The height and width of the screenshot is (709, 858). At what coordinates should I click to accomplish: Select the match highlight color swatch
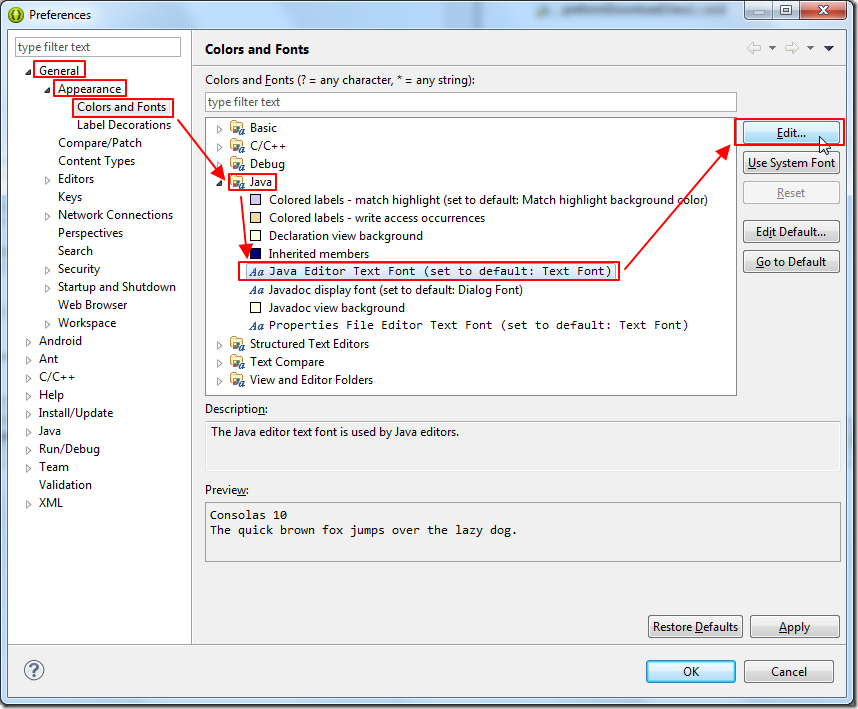pos(256,200)
